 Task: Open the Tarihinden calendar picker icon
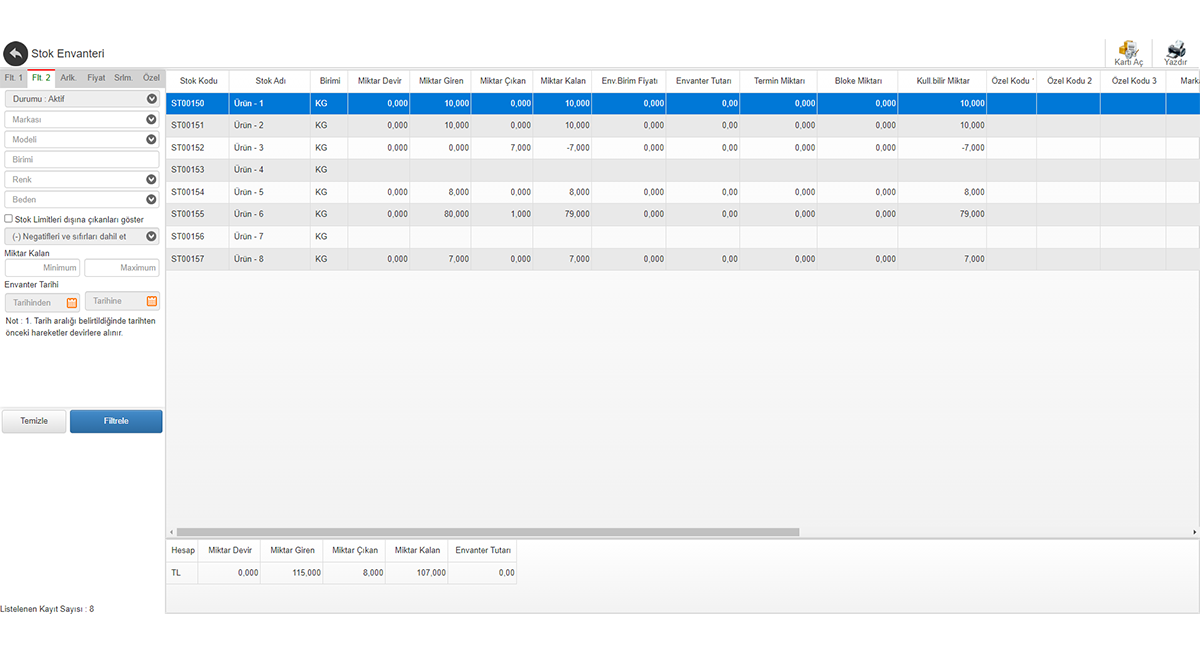click(72, 302)
